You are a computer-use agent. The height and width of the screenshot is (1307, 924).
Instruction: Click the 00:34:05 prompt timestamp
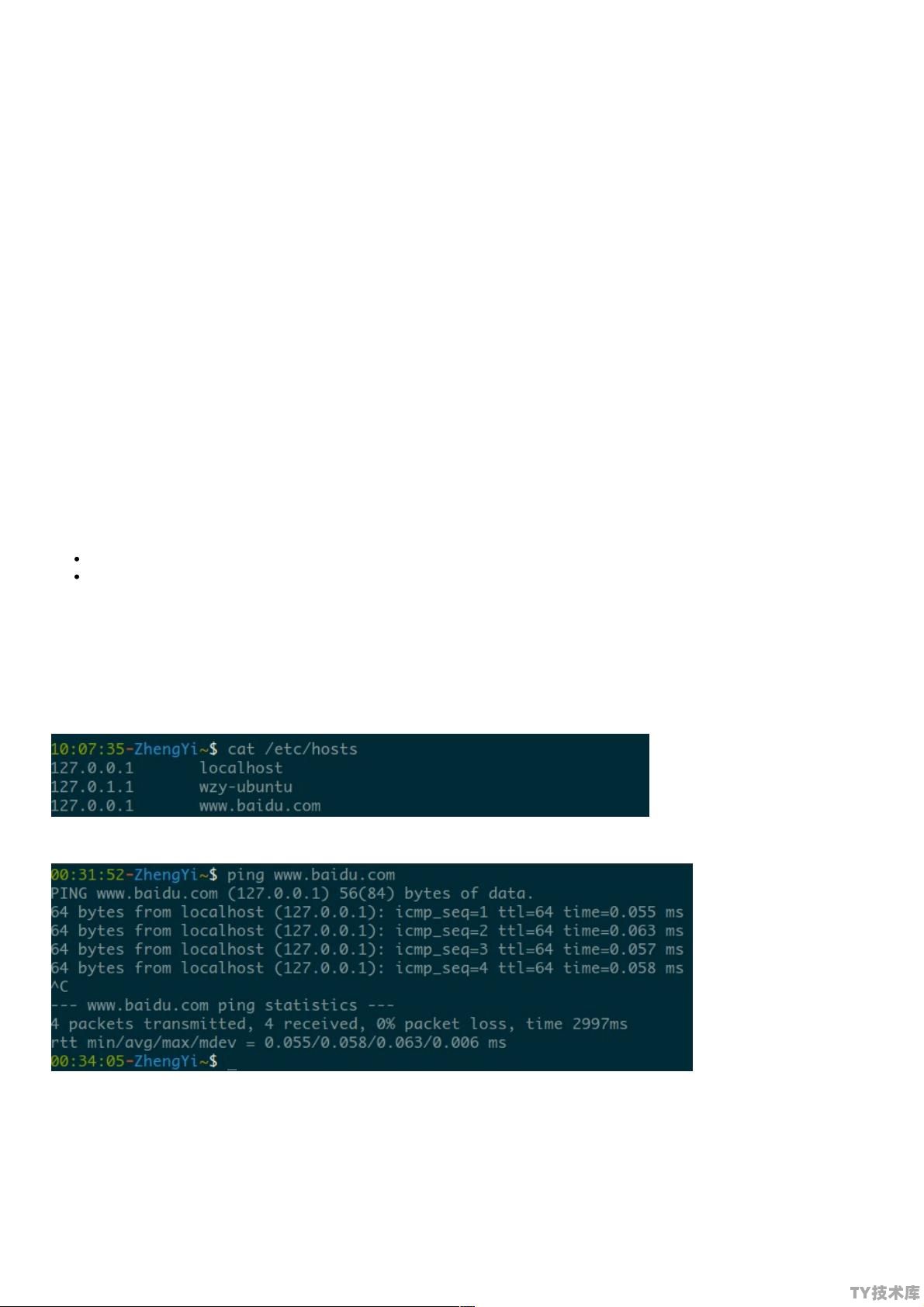[x=87, y=1061]
